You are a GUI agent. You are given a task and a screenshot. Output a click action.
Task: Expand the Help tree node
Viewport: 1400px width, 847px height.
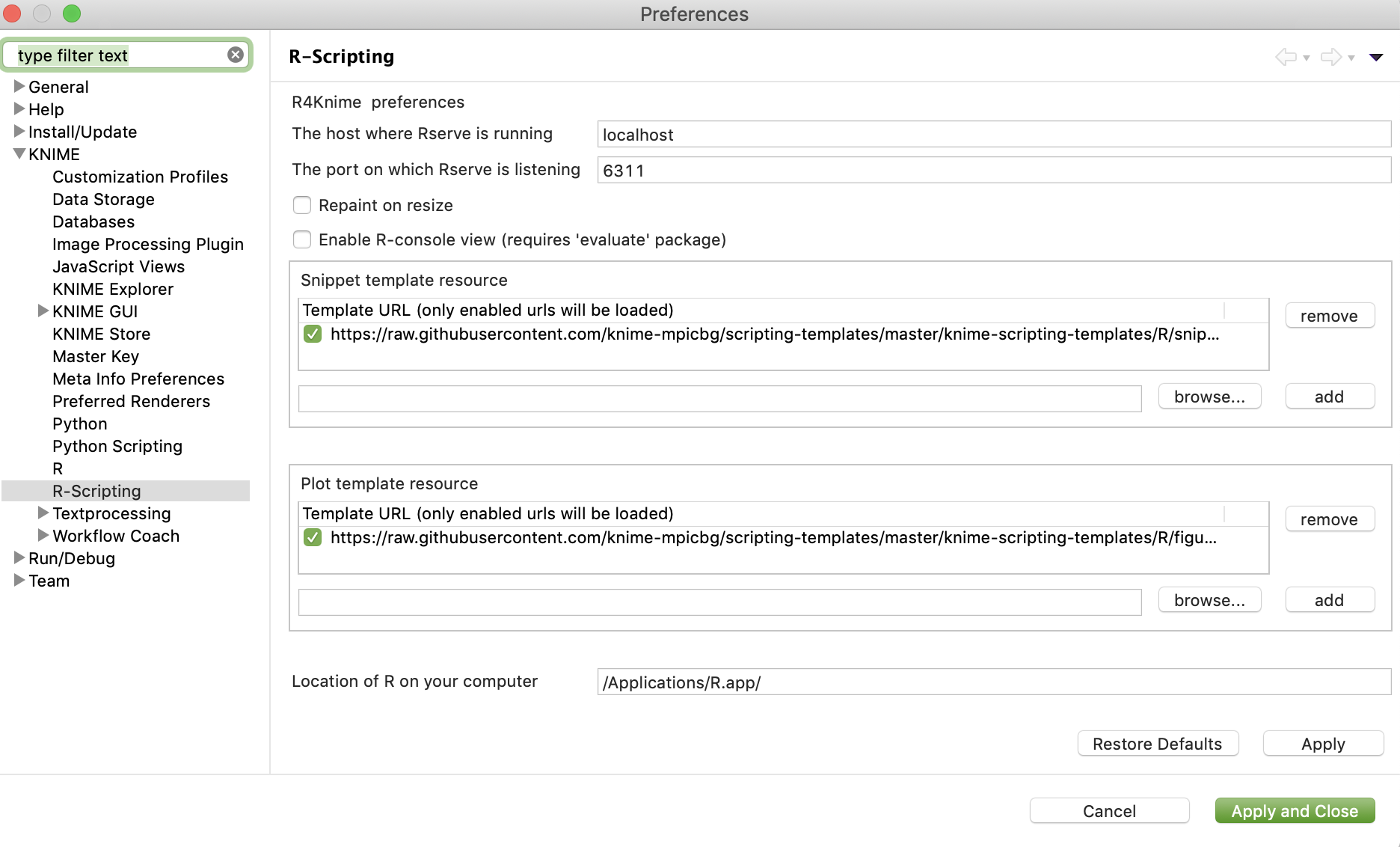[19, 108]
